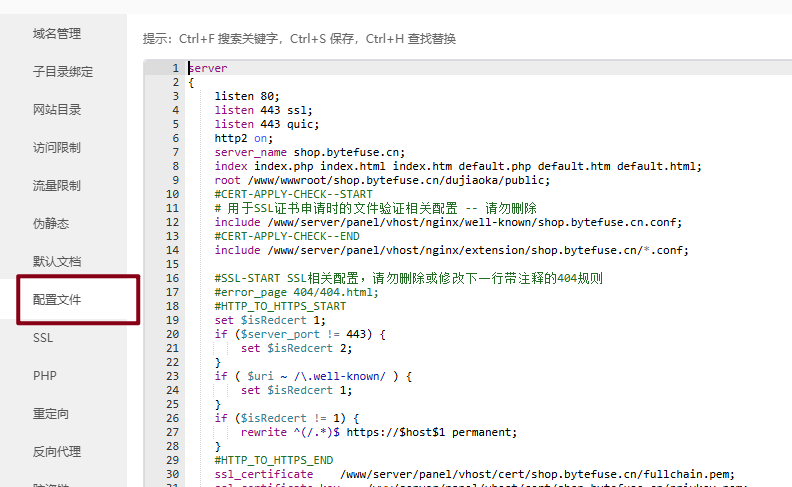The width and height of the screenshot is (792, 487).
Task: Click line number 1 in the gutter
Action: (175, 69)
